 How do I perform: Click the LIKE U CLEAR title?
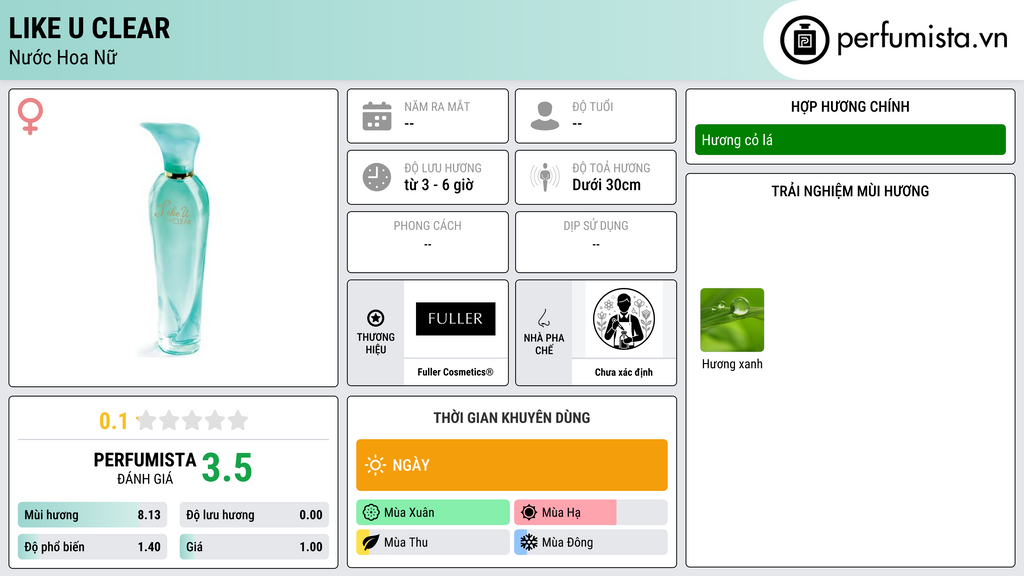tap(89, 29)
